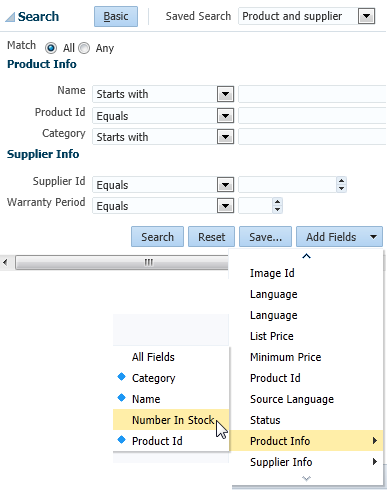Increase the Supplier Id spinner value
387x490 pixels.
pos(341,181)
